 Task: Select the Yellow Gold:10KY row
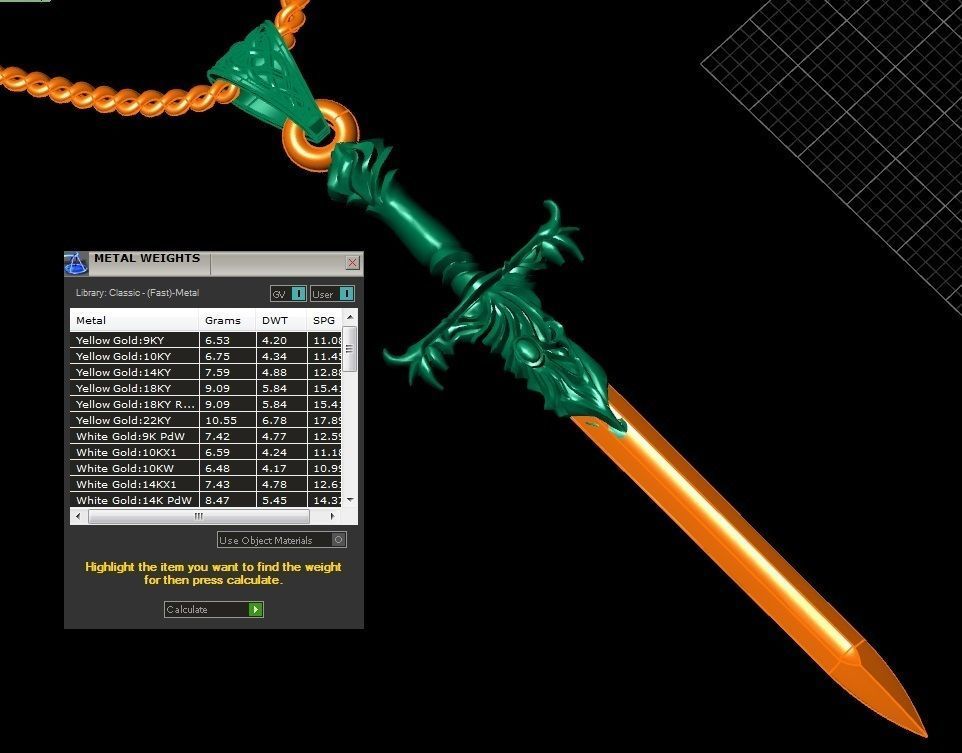[206, 356]
